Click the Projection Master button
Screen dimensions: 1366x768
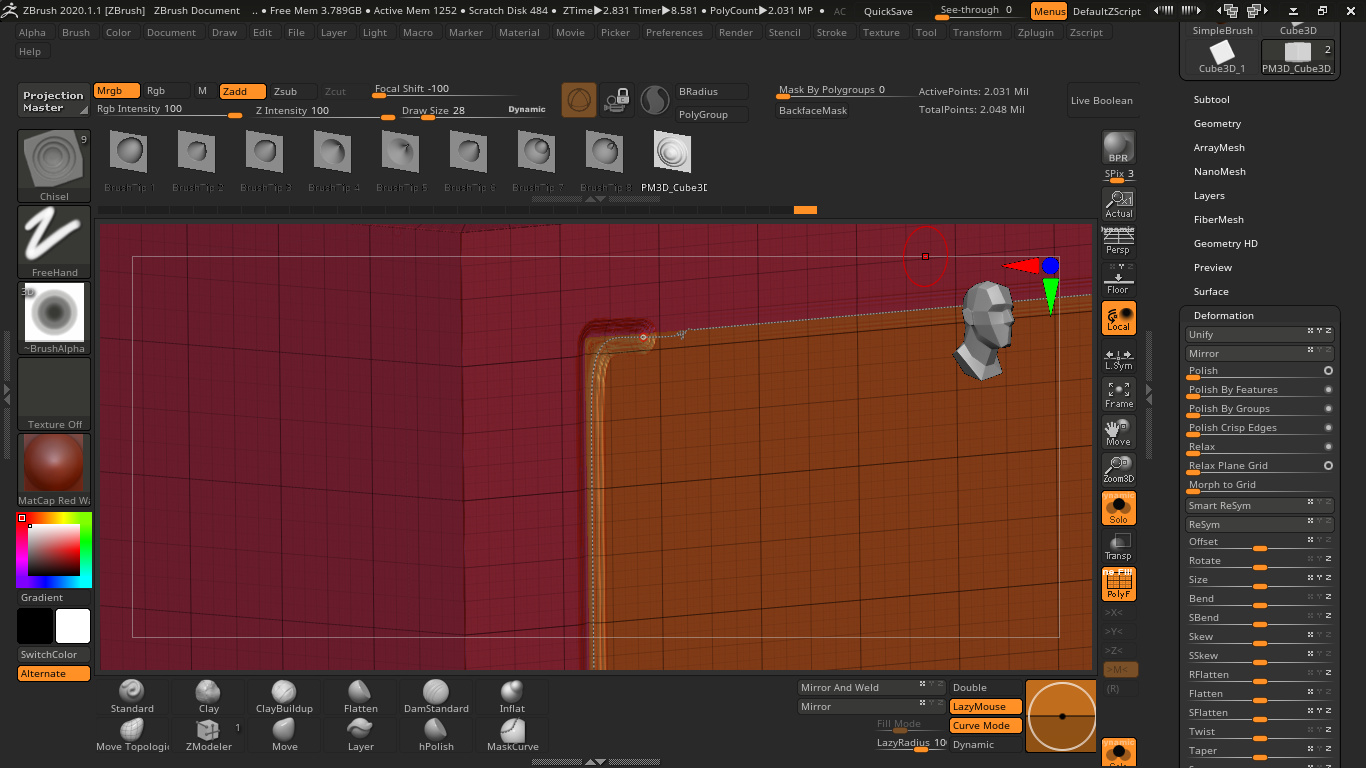click(x=54, y=101)
